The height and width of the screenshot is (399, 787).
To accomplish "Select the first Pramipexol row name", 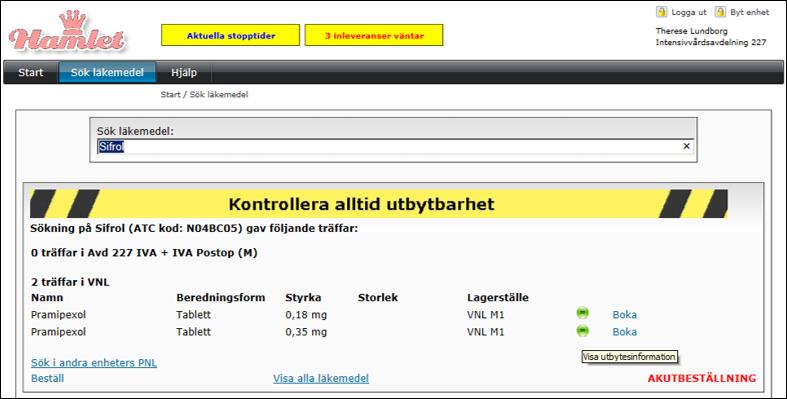I will click(x=58, y=315).
